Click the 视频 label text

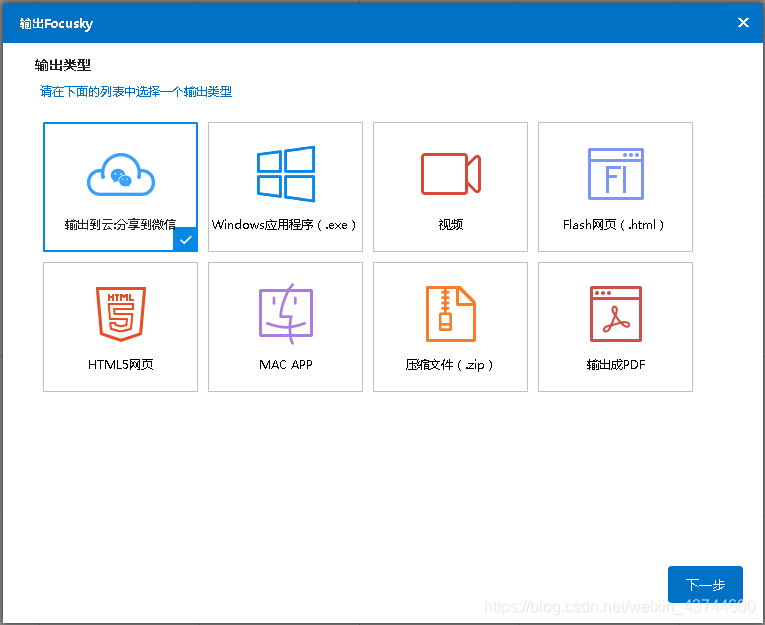[x=450, y=224]
